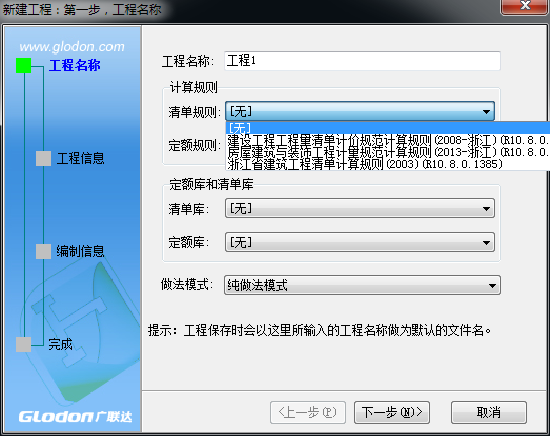Expand the 做法模式 dropdown
Viewport: 550px width, 436px height.
(x=362, y=285)
